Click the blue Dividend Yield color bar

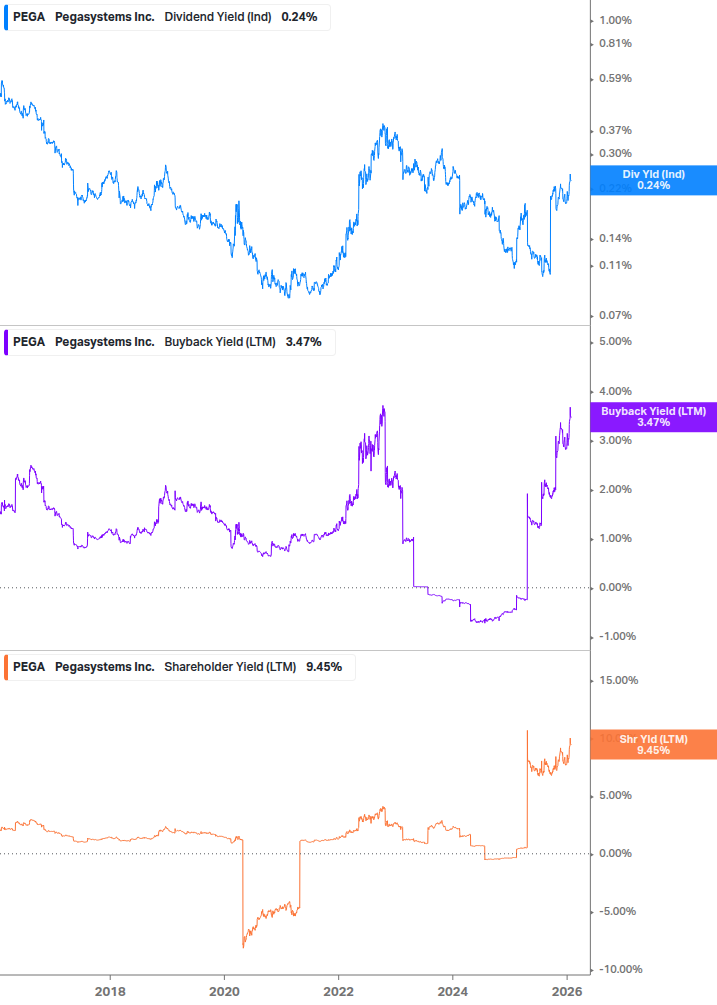[6, 17]
